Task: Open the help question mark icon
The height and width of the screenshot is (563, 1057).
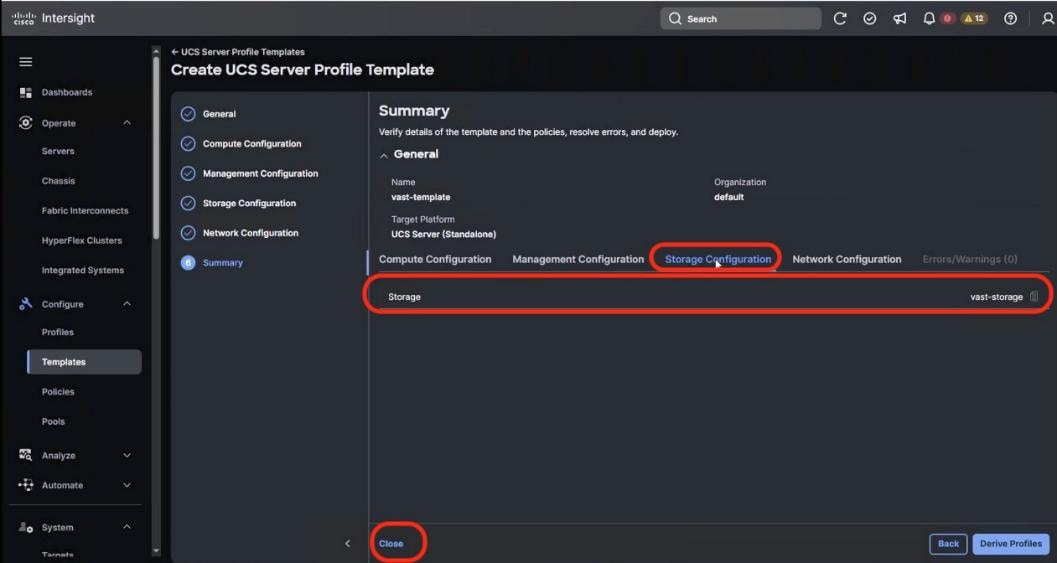Action: 1010,19
